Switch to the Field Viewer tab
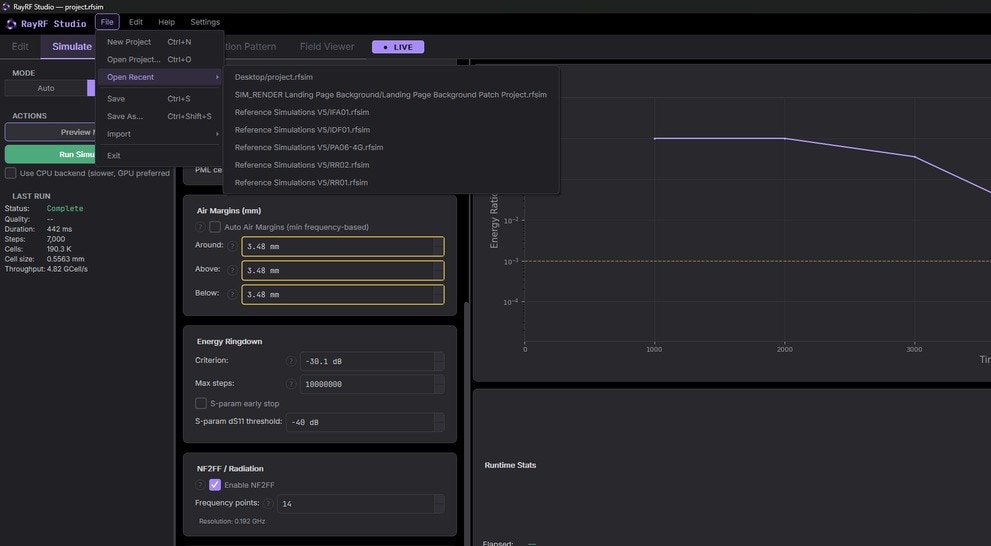Screen dimensions: 991x546 point(327,47)
